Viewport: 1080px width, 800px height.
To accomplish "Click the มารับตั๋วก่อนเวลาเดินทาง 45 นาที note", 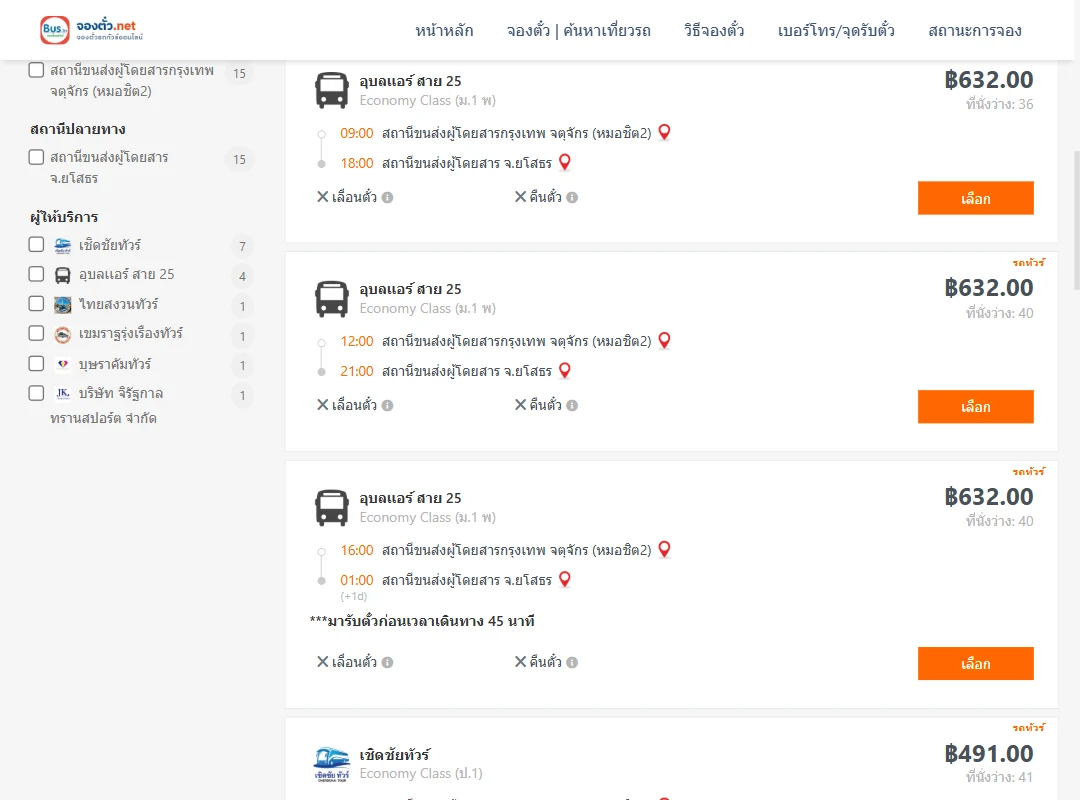I will click(x=422, y=621).
